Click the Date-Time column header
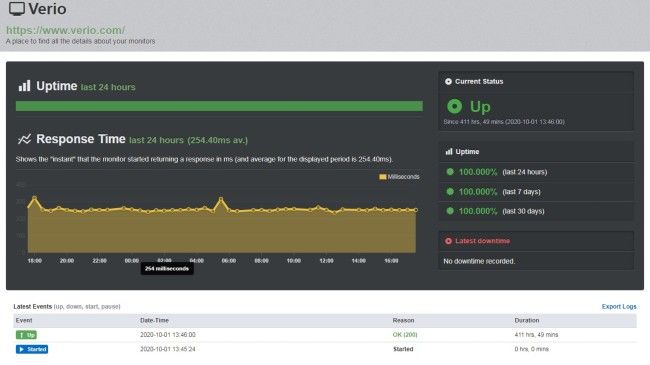 pyautogui.click(x=154, y=321)
